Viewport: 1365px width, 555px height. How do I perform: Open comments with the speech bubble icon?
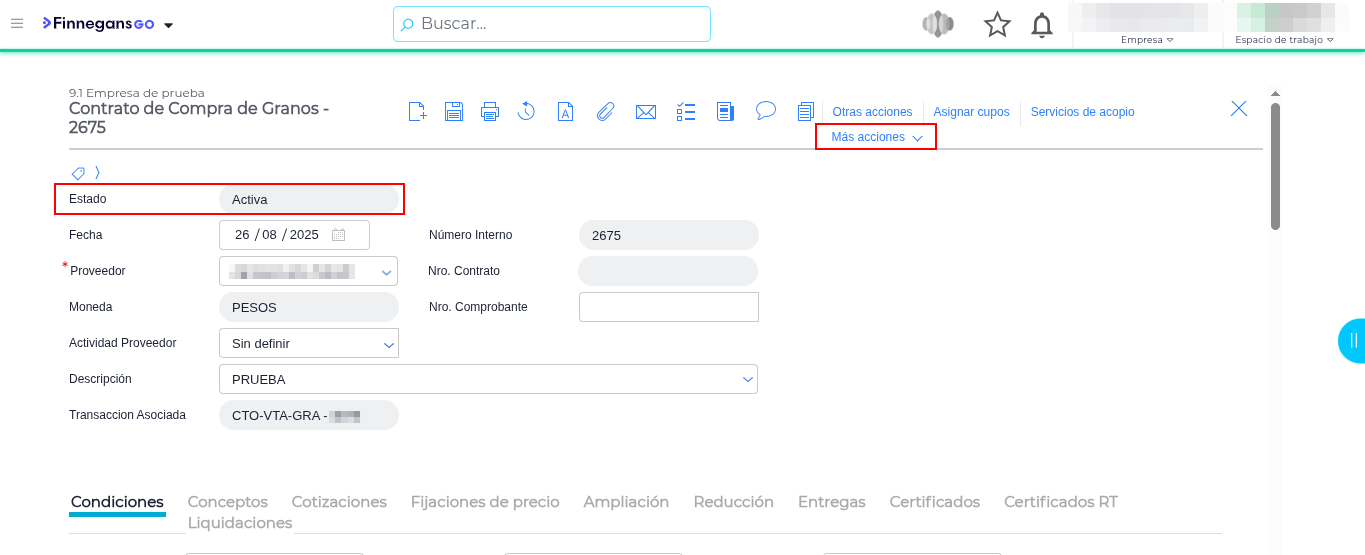766,110
